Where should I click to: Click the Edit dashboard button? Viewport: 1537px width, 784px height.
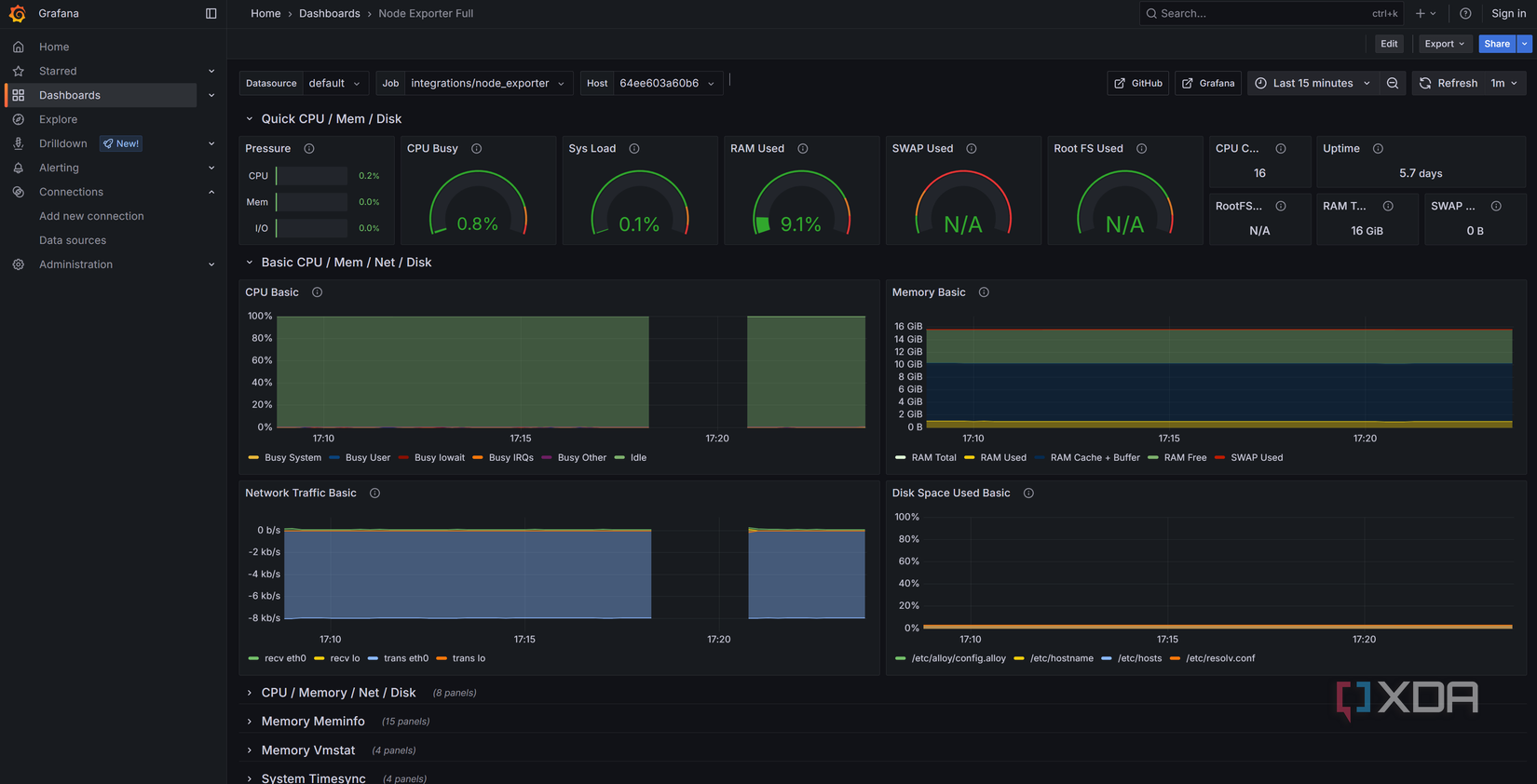point(1389,44)
